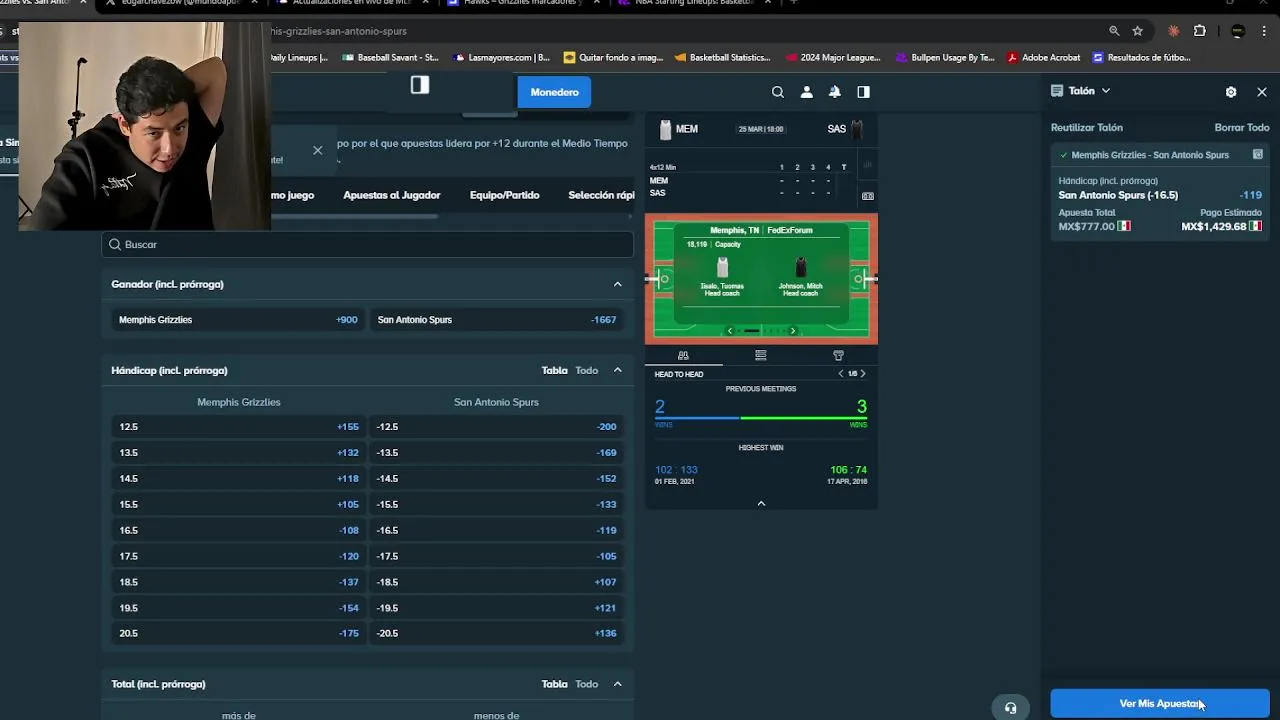Open the Adobe Acrobat bookmark
This screenshot has height=720, width=1280.
pos(1043,58)
